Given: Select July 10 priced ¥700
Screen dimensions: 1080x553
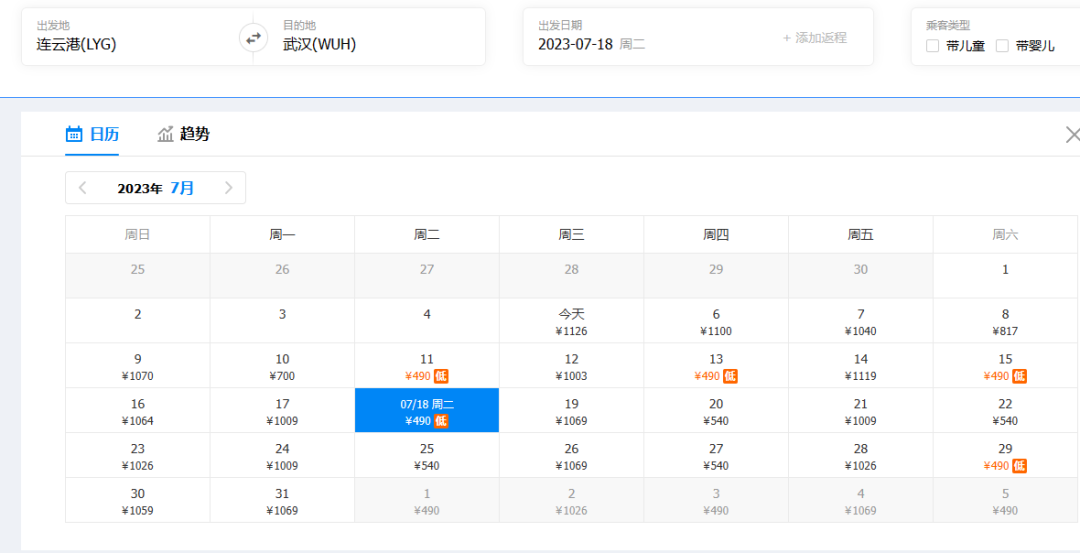Looking at the screenshot, I should click(x=282, y=365).
